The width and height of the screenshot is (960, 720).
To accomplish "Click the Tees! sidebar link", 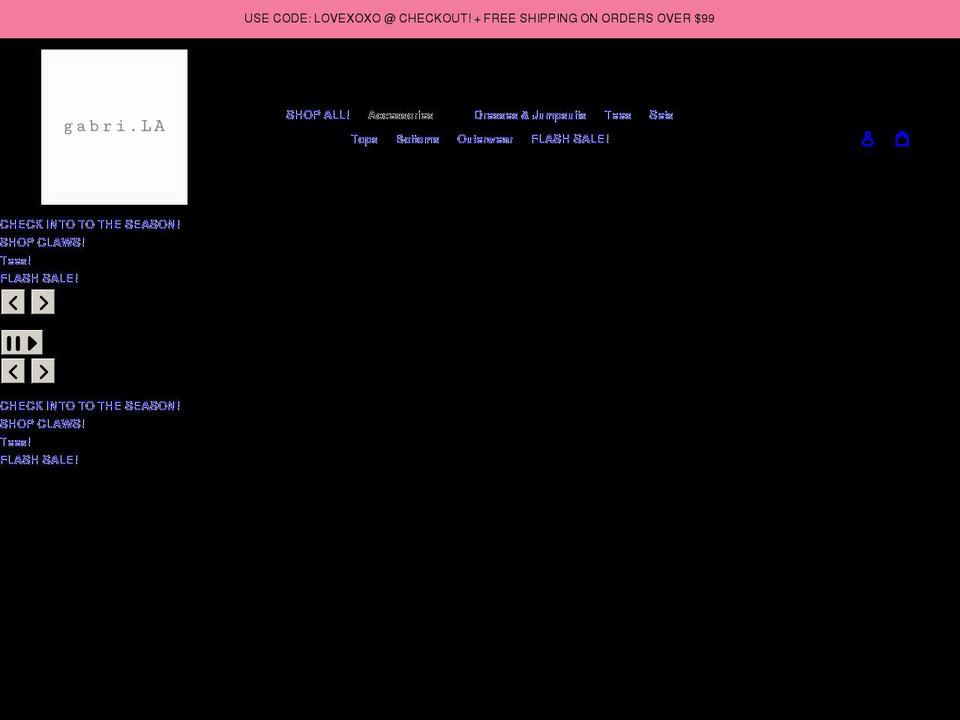I will (x=15, y=260).
